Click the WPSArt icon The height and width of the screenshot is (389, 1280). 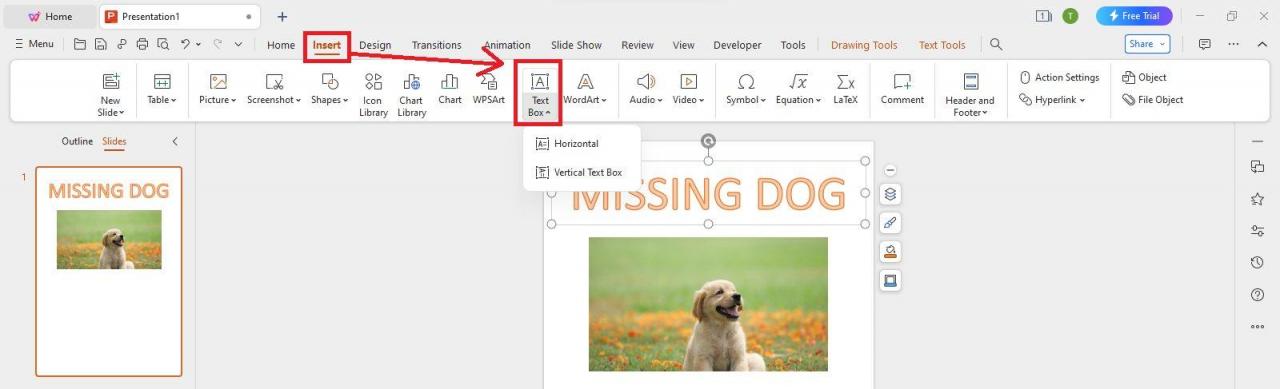tap(489, 88)
